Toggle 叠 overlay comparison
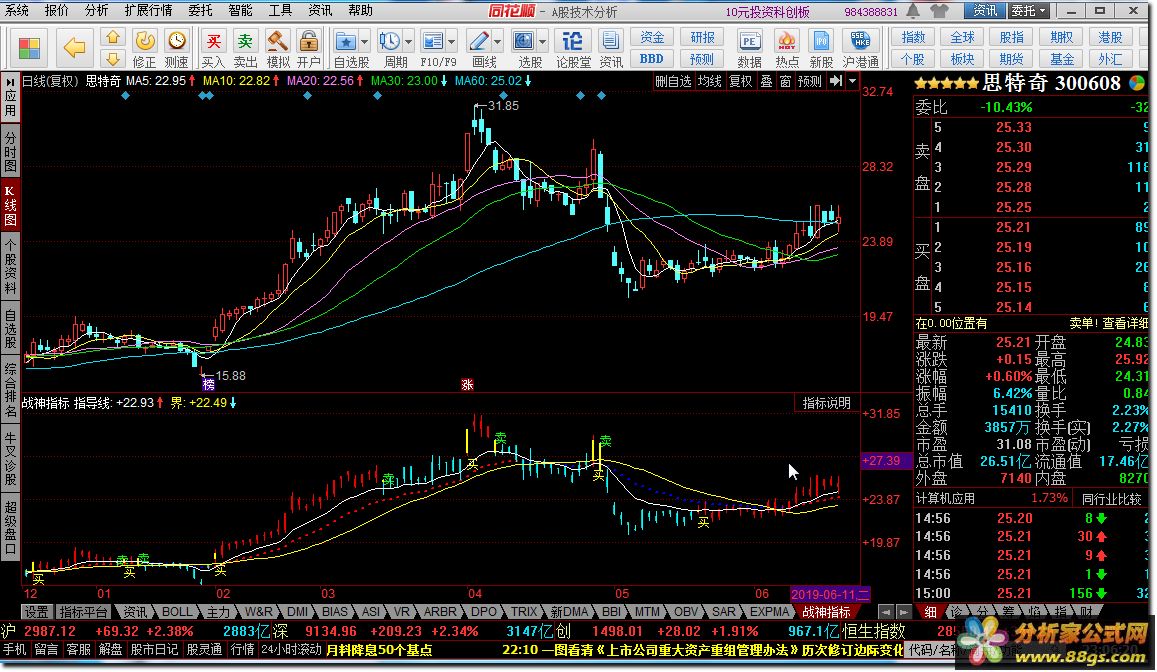 point(767,81)
